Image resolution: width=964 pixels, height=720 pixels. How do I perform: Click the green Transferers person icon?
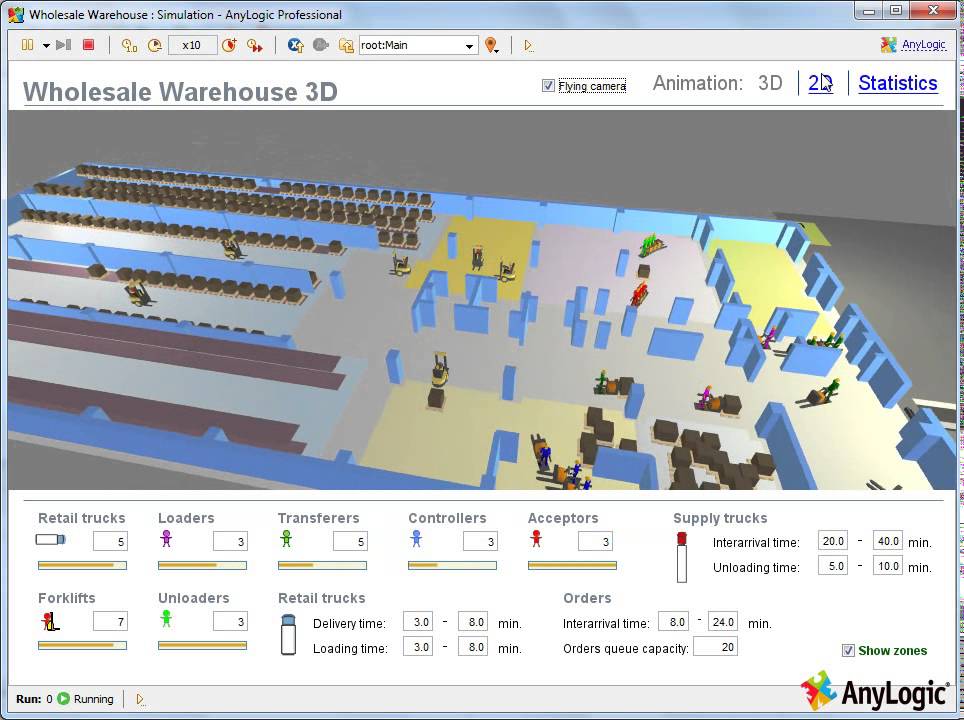tap(286, 539)
